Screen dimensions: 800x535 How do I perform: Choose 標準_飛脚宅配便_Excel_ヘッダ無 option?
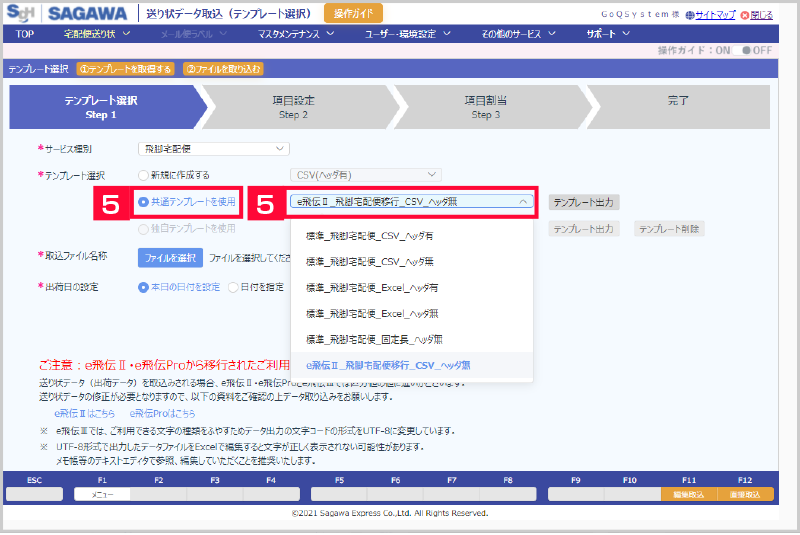(x=412, y=314)
